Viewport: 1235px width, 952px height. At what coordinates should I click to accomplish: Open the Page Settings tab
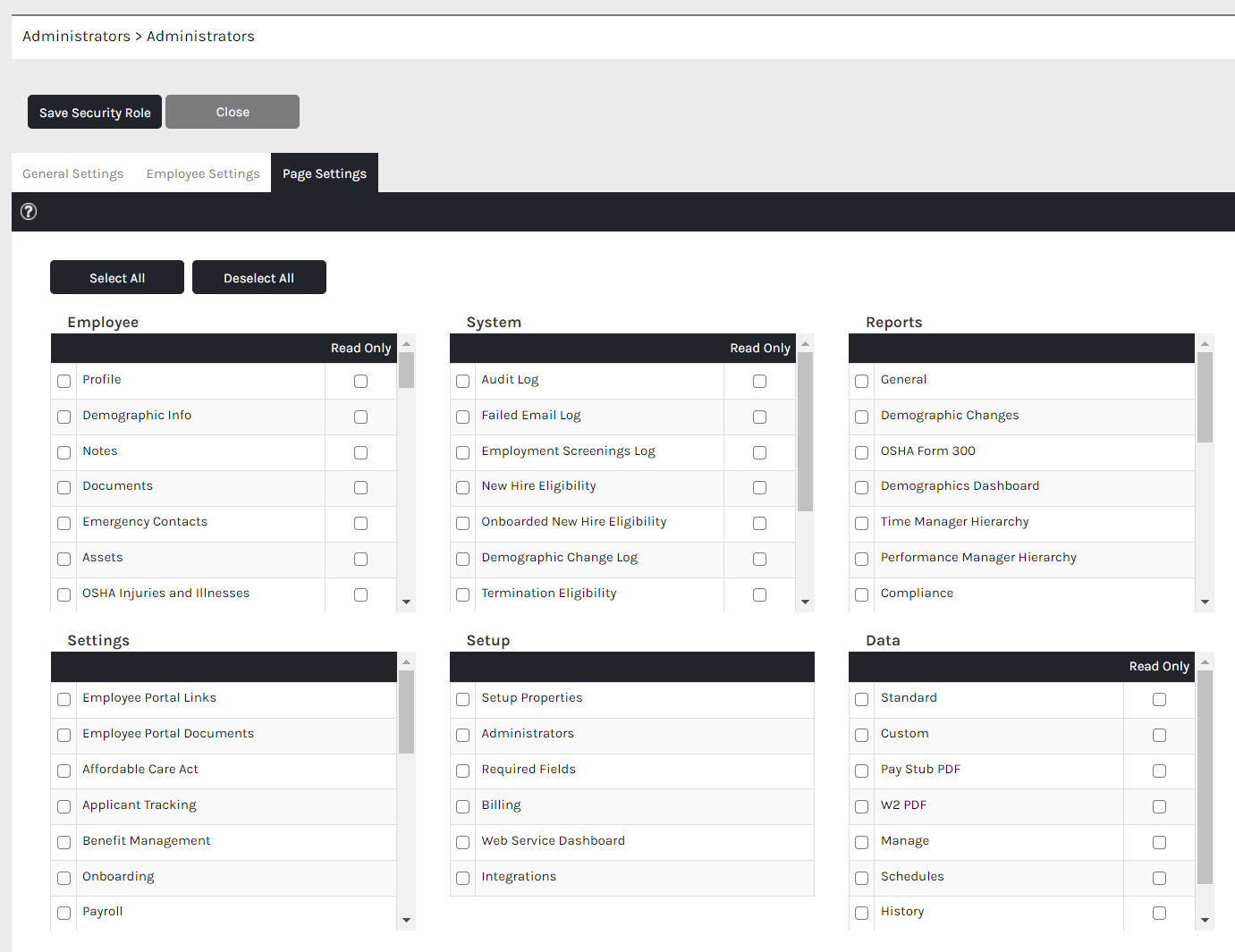click(325, 173)
